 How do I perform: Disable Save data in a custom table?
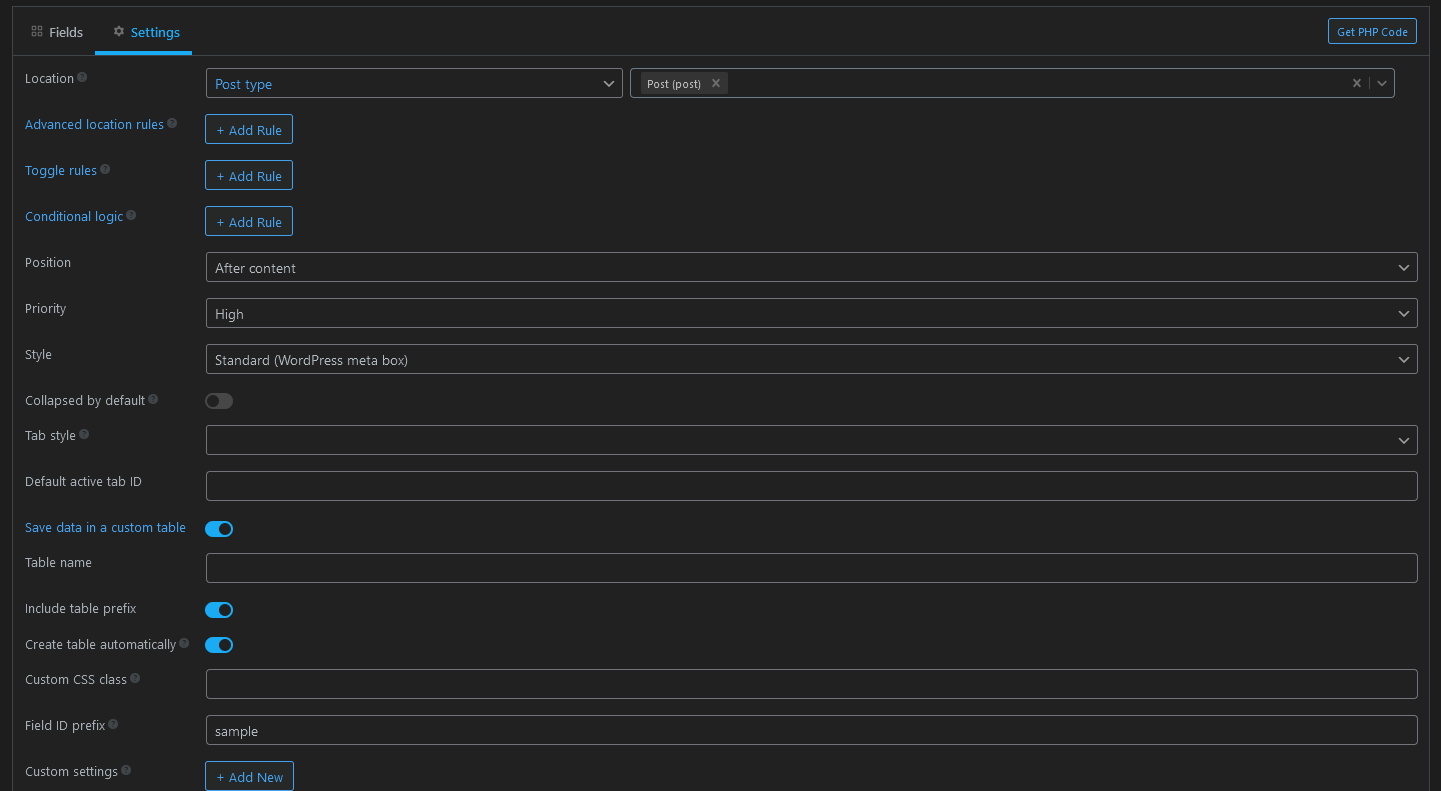(x=219, y=529)
